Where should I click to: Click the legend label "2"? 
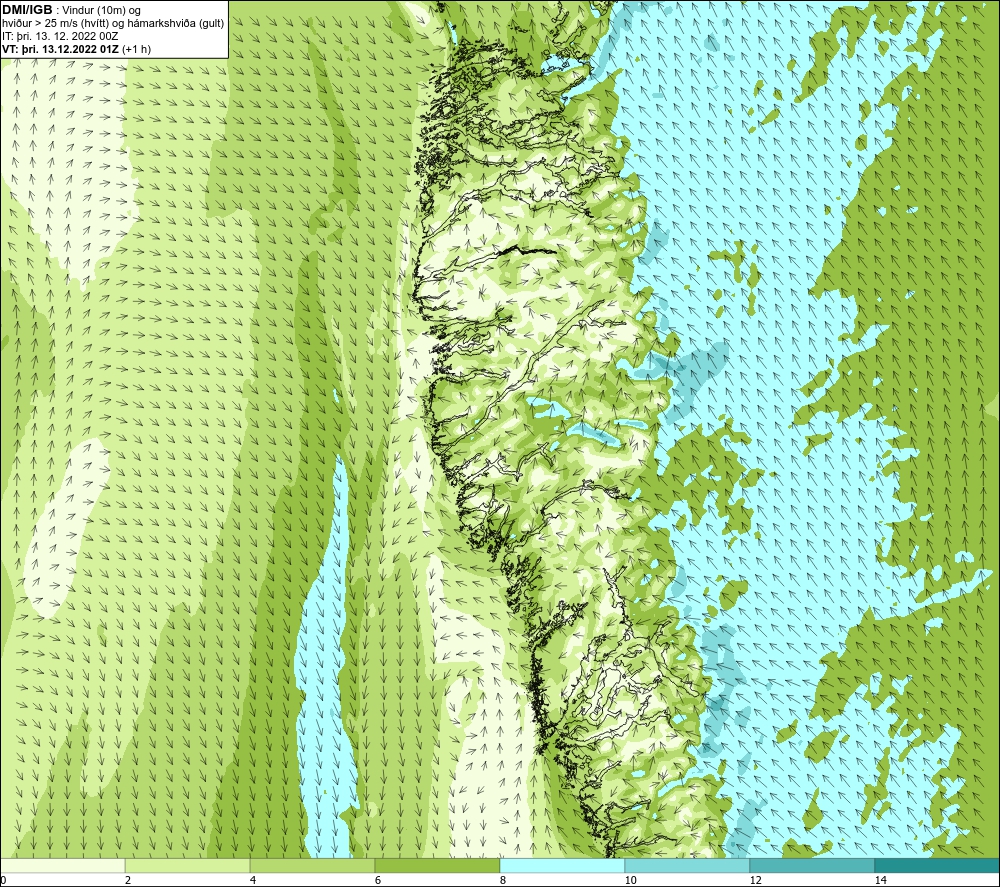(128, 880)
